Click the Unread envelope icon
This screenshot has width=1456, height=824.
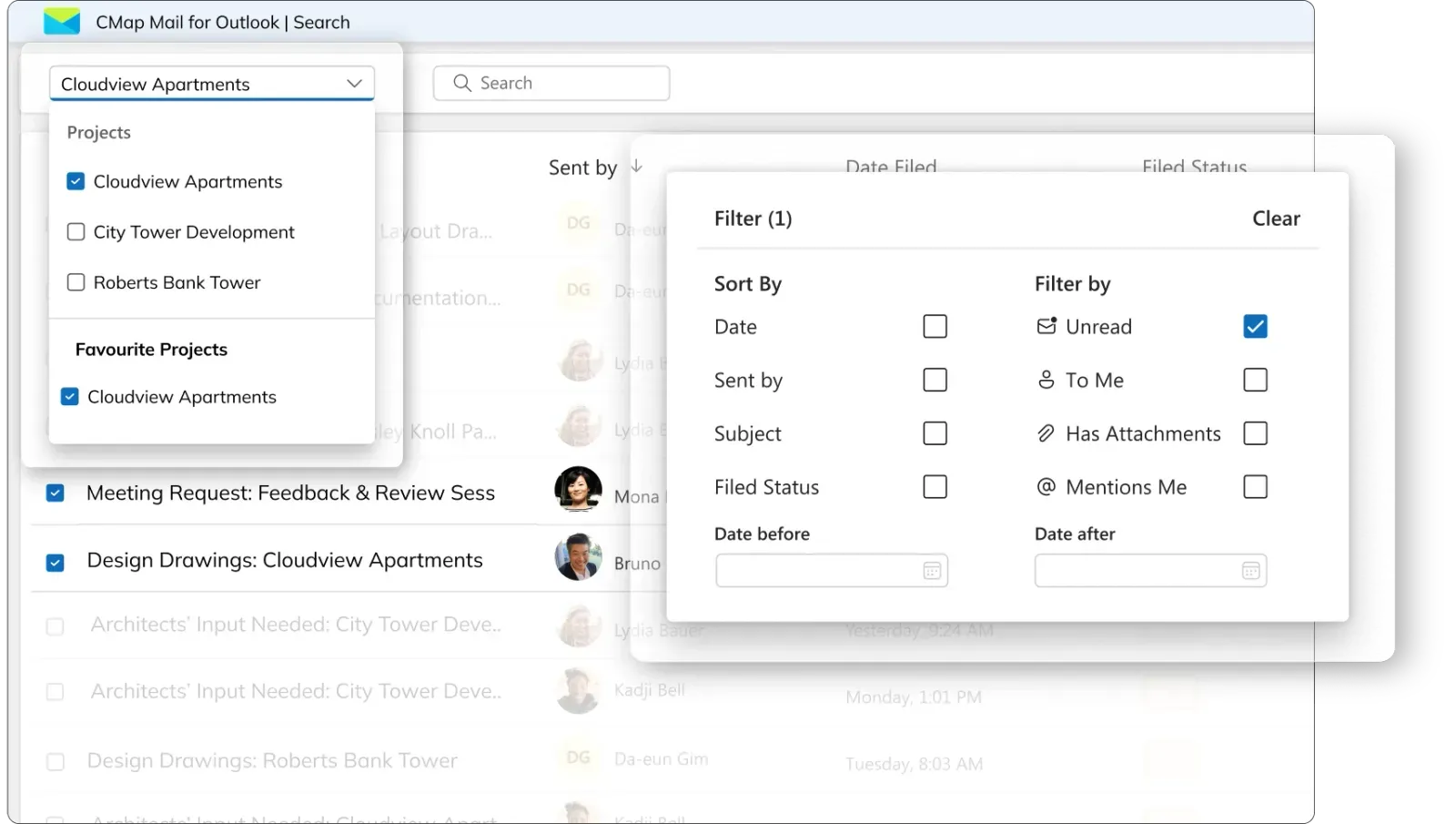(1046, 326)
